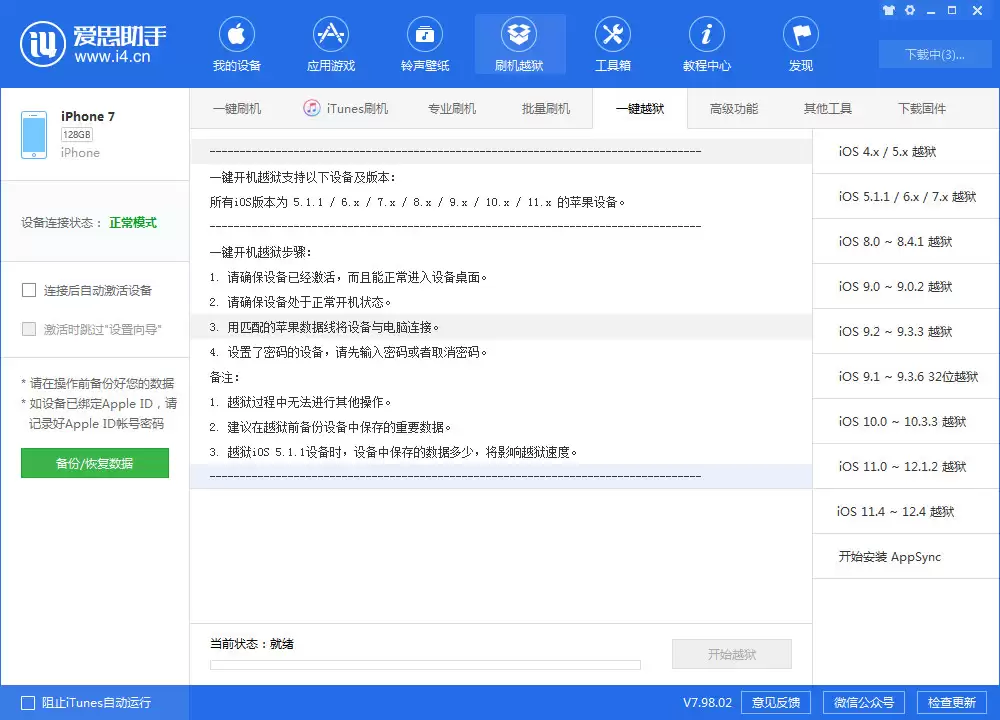Screen dimensions: 1000x720
Task: Switch to 一键刷机 tab
Action: tap(237, 108)
